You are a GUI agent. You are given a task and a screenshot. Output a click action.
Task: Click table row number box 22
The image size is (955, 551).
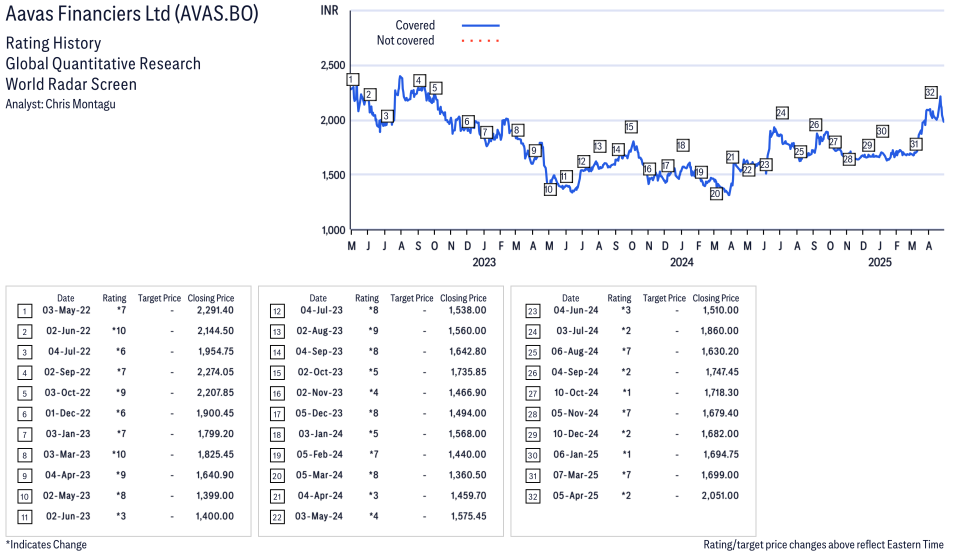click(277, 518)
